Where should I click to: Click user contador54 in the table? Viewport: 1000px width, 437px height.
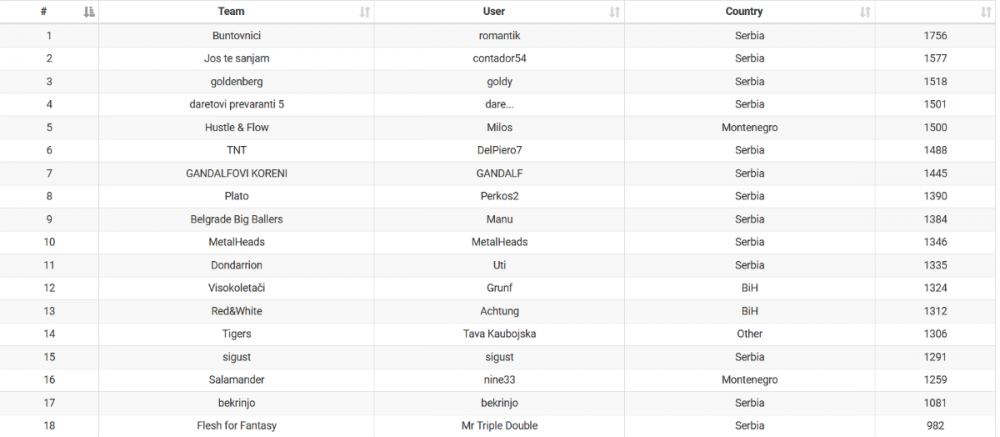pos(499,59)
